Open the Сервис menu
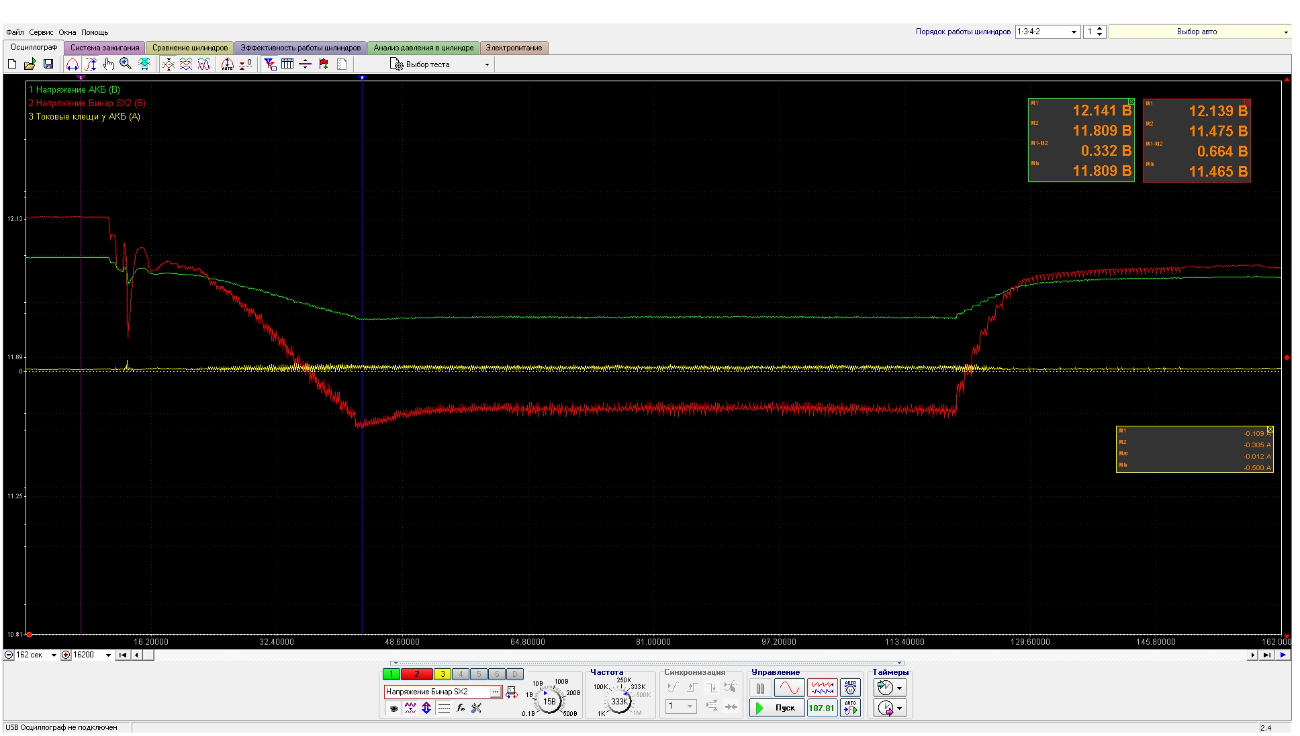The height and width of the screenshot is (736, 1300). coord(41,33)
